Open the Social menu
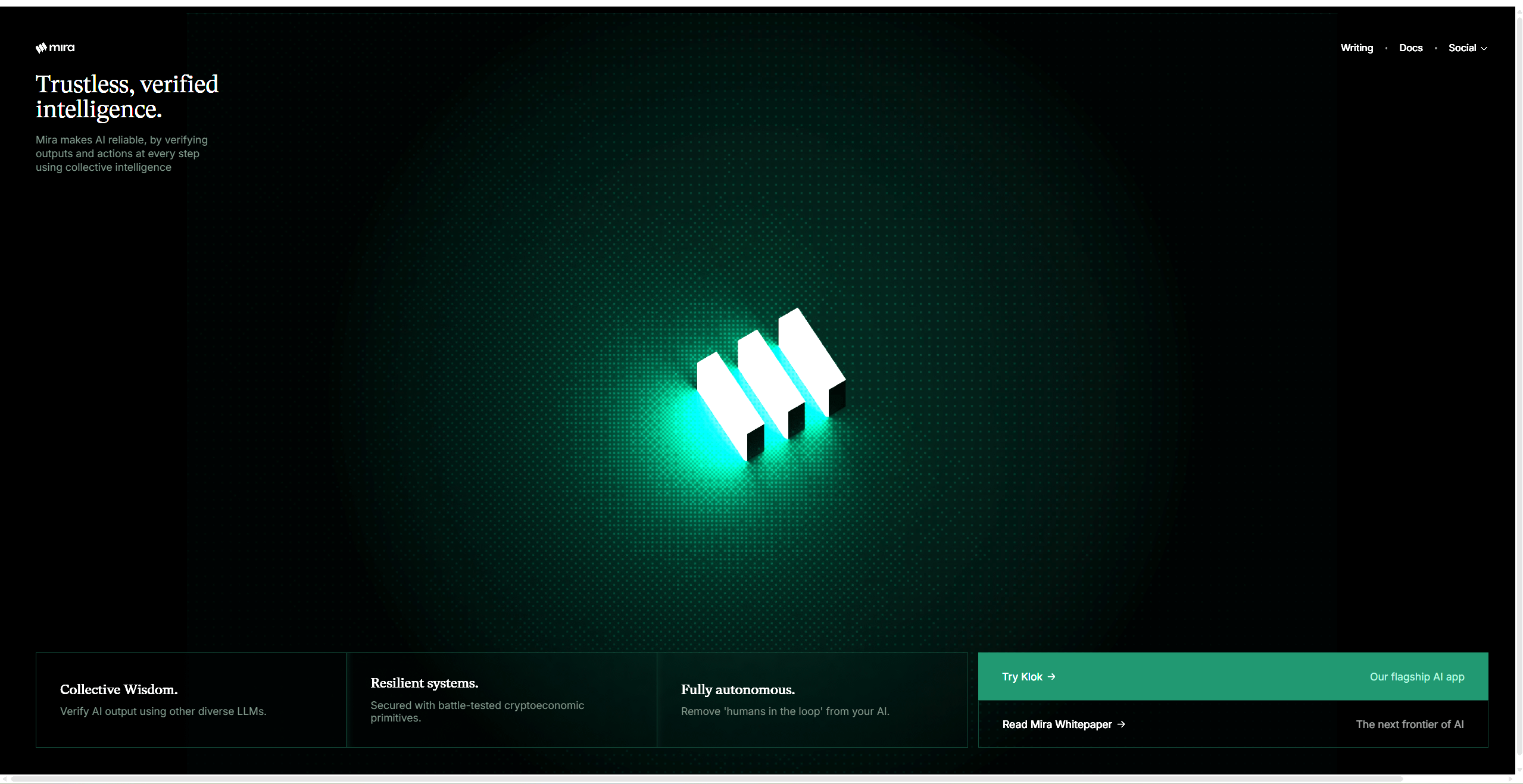The width and height of the screenshot is (1523, 784). [1462, 48]
